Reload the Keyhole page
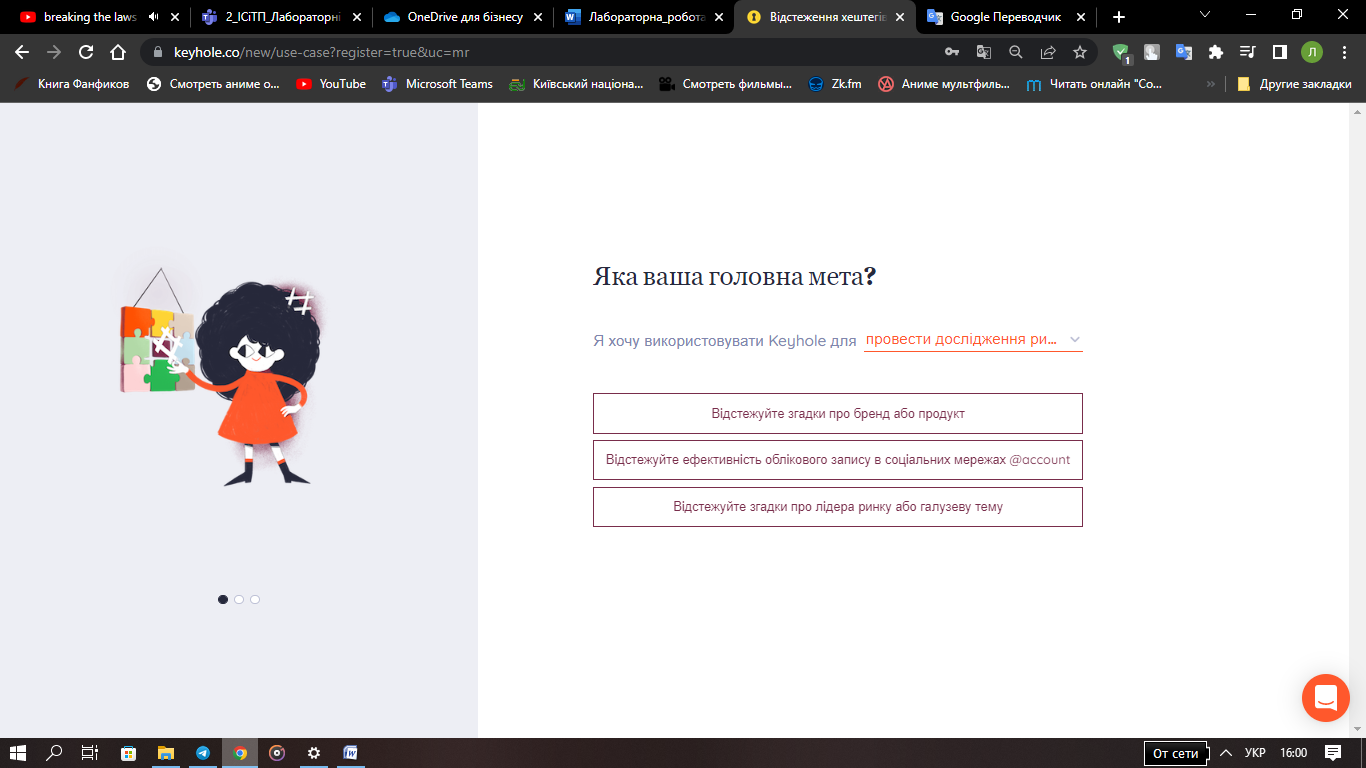Viewport: 1366px width, 768px height. (86, 52)
